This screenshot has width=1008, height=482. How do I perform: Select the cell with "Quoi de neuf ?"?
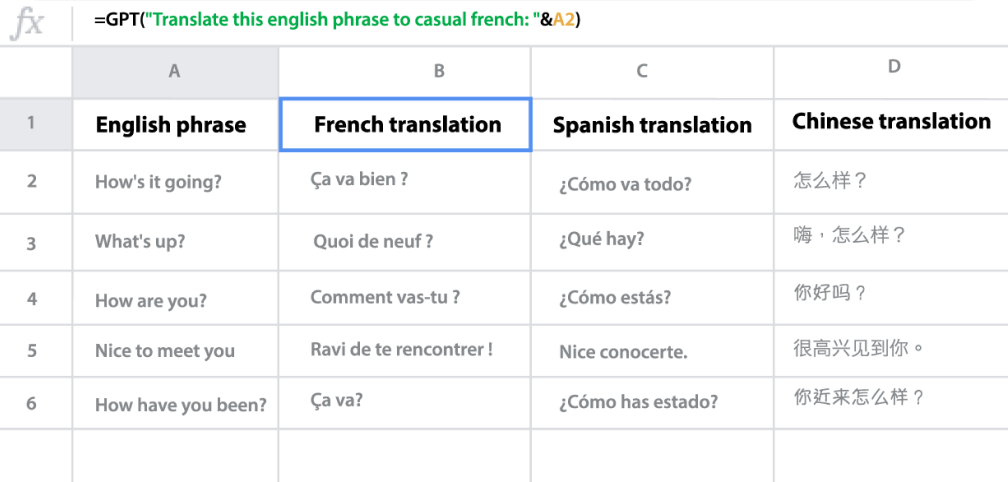tap(404, 242)
